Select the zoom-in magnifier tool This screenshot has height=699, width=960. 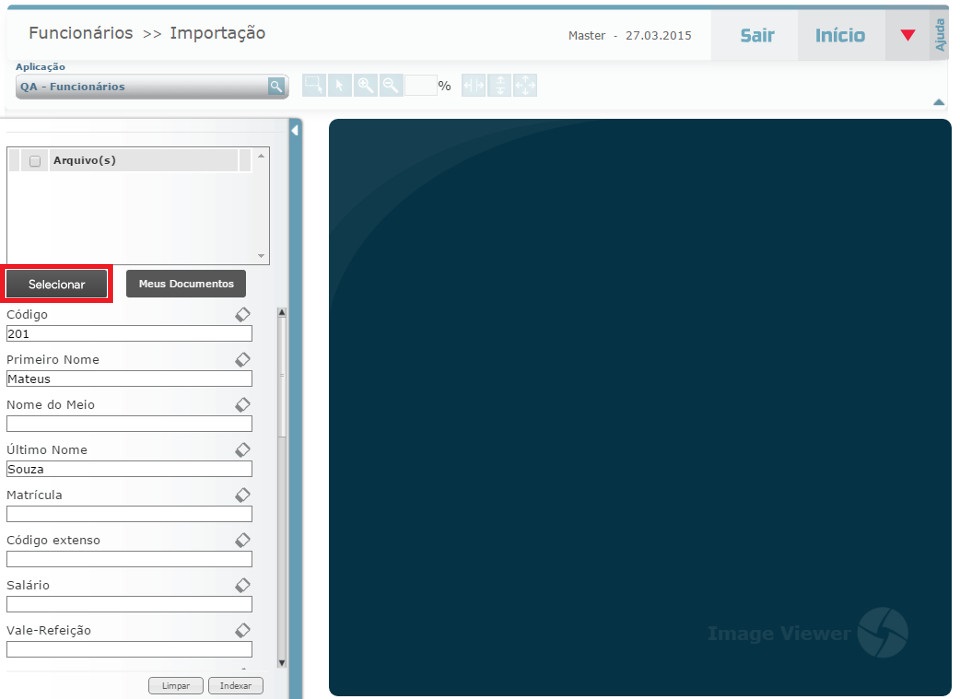point(365,86)
